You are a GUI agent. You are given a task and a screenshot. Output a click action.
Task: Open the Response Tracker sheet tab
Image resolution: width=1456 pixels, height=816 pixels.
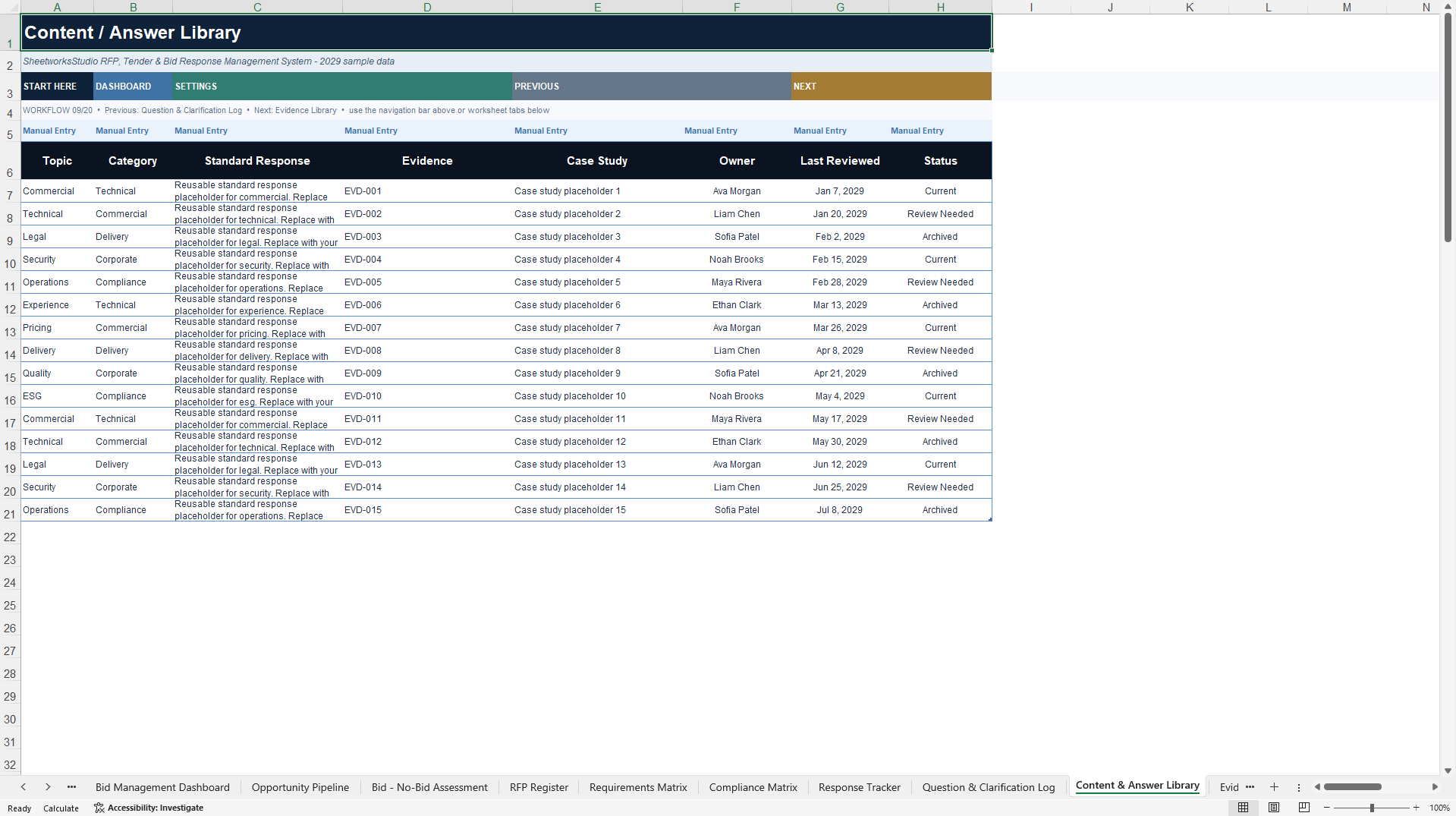(x=860, y=787)
